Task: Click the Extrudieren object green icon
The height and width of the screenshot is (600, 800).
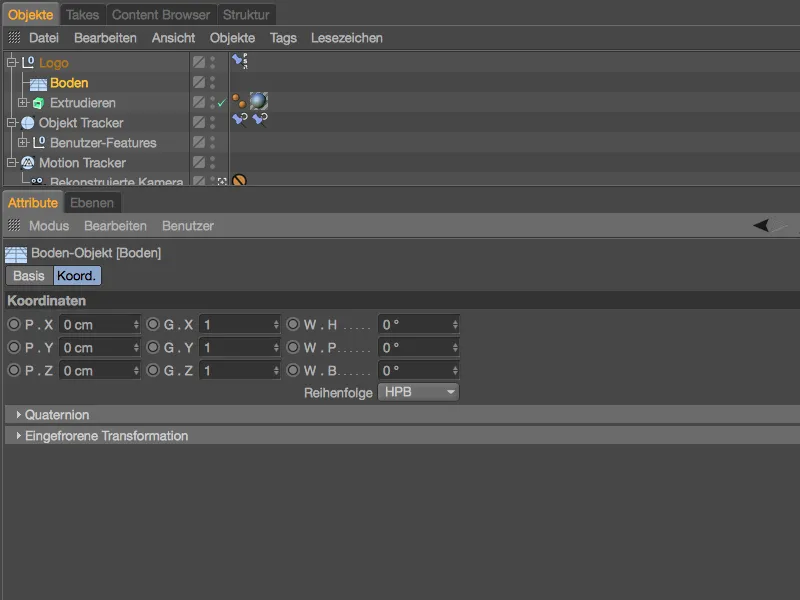Action: click(x=38, y=103)
